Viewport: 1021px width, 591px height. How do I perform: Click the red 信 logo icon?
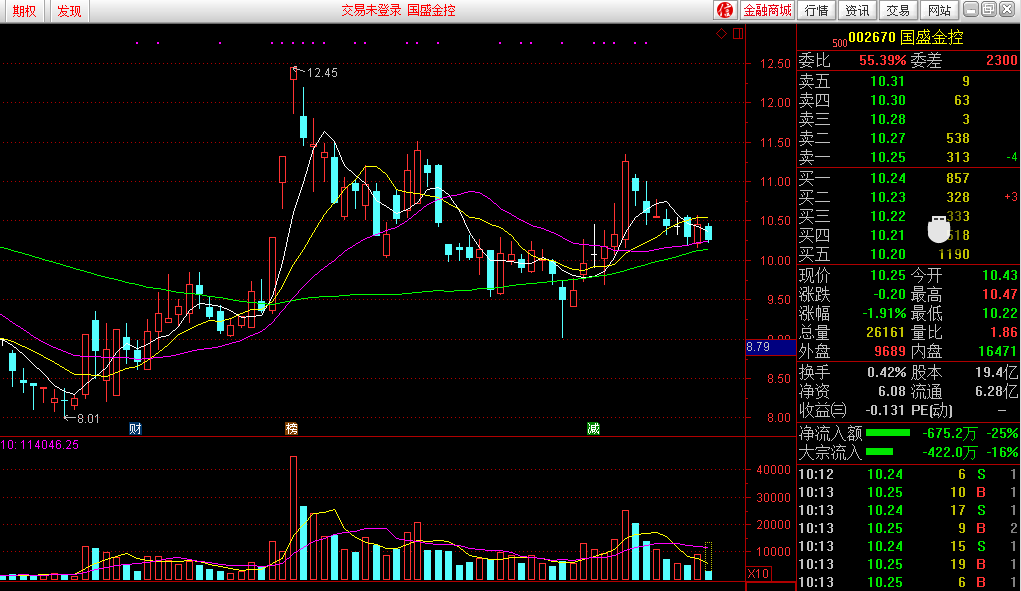725,10
